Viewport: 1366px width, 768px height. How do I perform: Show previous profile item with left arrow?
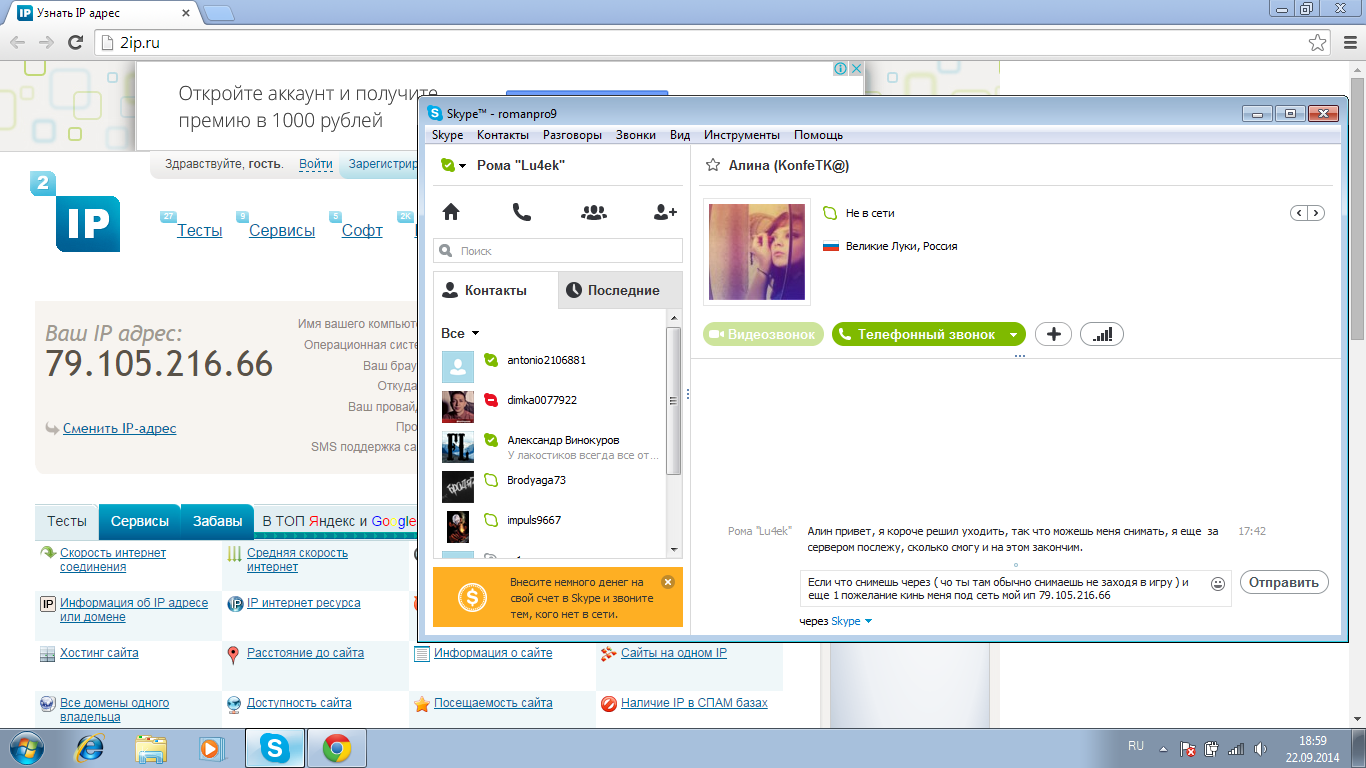pos(1299,213)
